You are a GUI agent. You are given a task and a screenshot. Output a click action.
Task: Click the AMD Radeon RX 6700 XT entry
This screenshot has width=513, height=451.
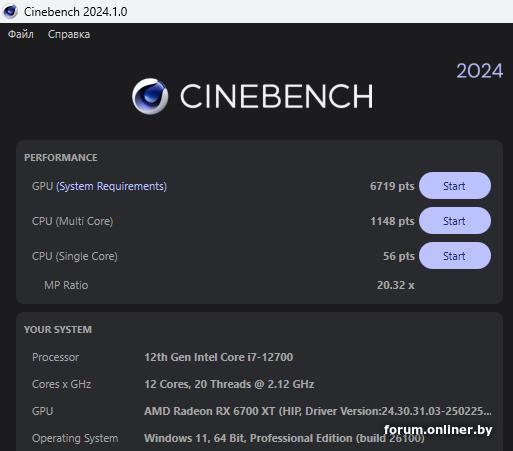[x=318, y=411]
